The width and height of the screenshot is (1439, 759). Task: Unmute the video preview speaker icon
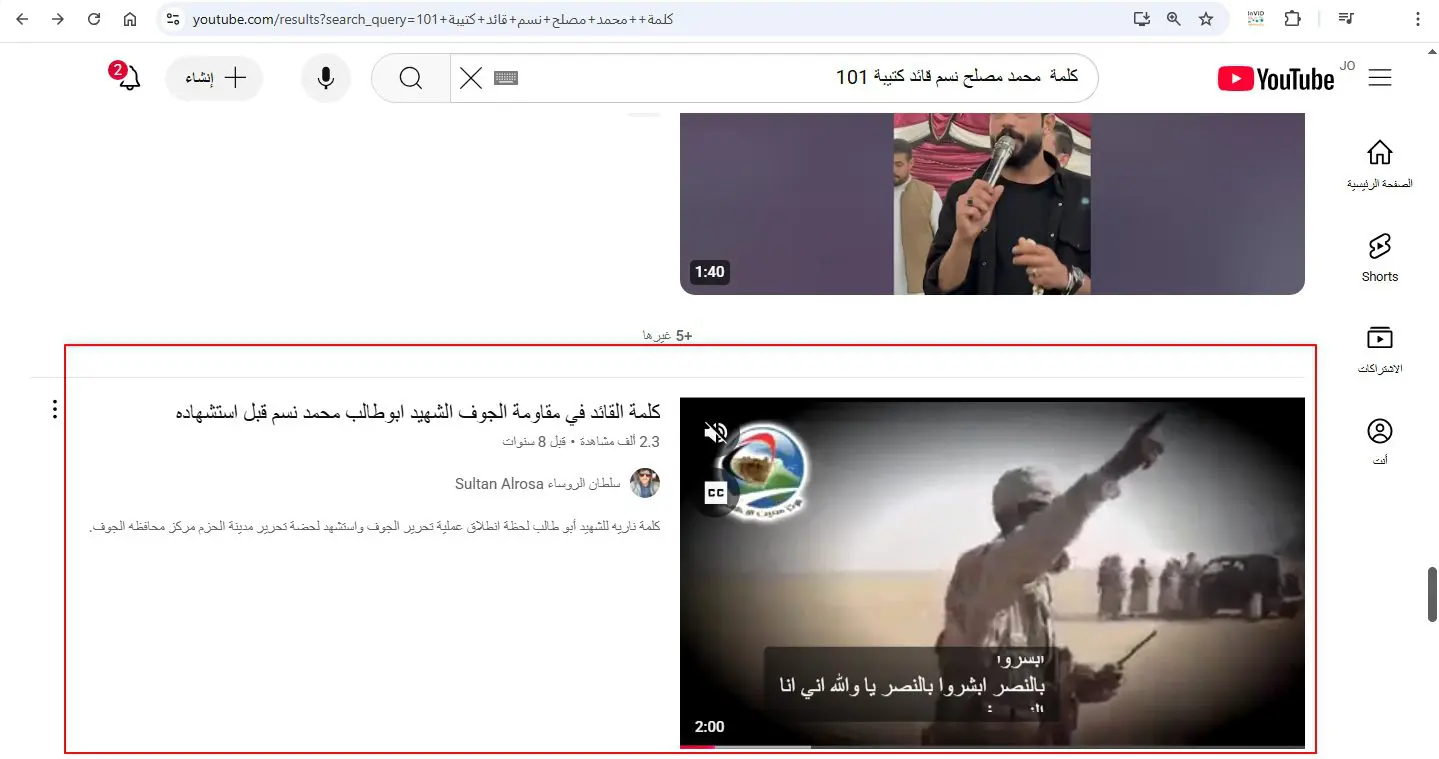pos(716,432)
